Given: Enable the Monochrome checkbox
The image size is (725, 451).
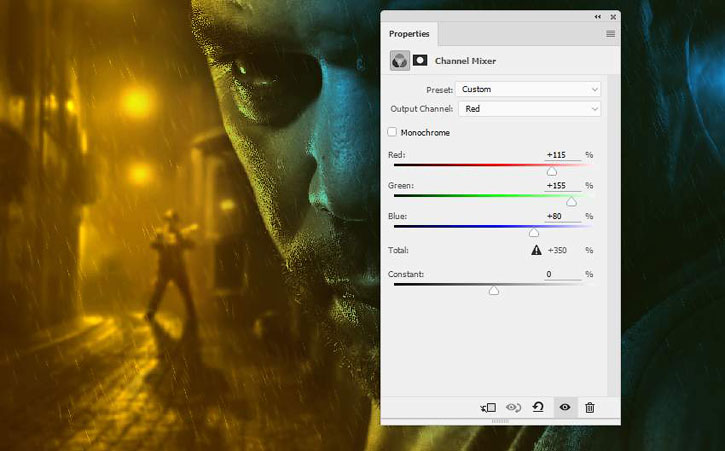Looking at the screenshot, I should tap(392, 132).
